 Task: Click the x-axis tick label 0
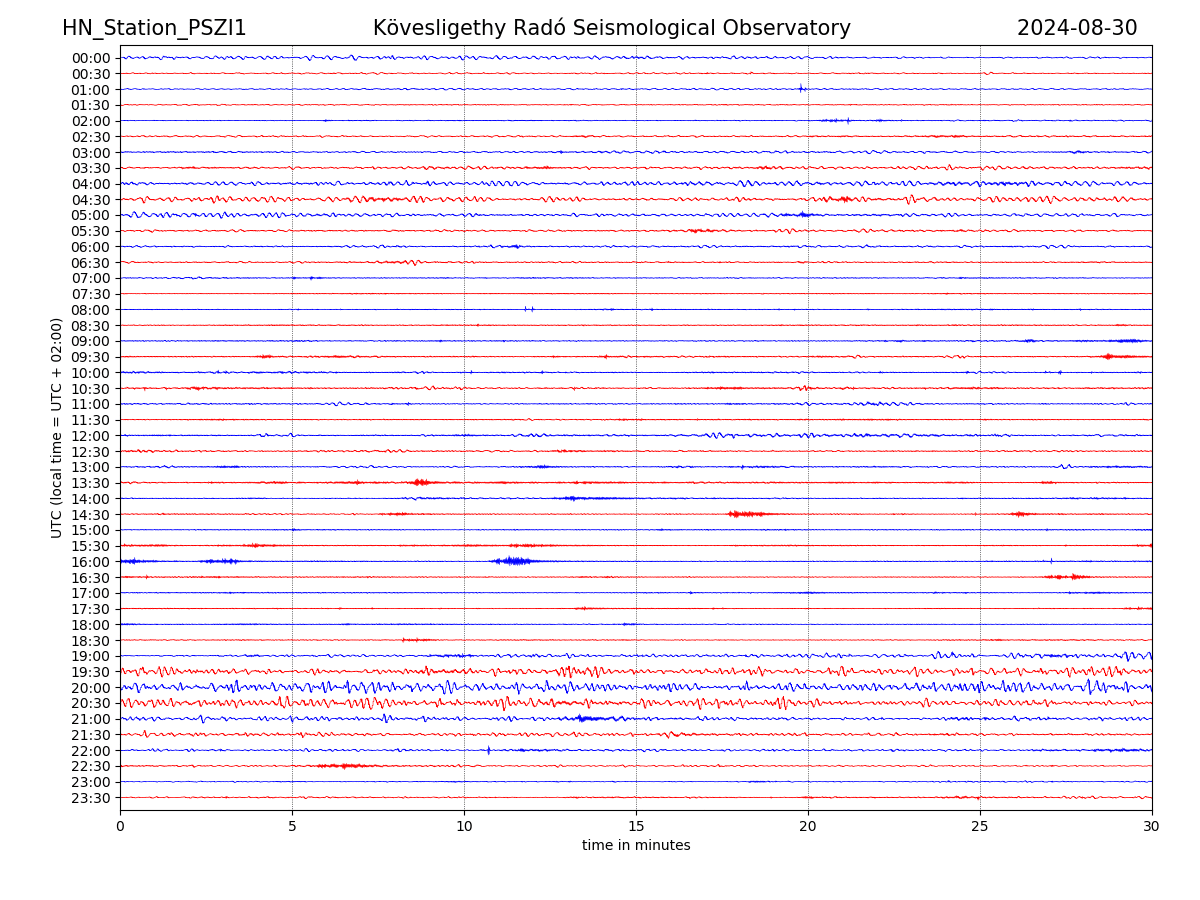coord(120,827)
